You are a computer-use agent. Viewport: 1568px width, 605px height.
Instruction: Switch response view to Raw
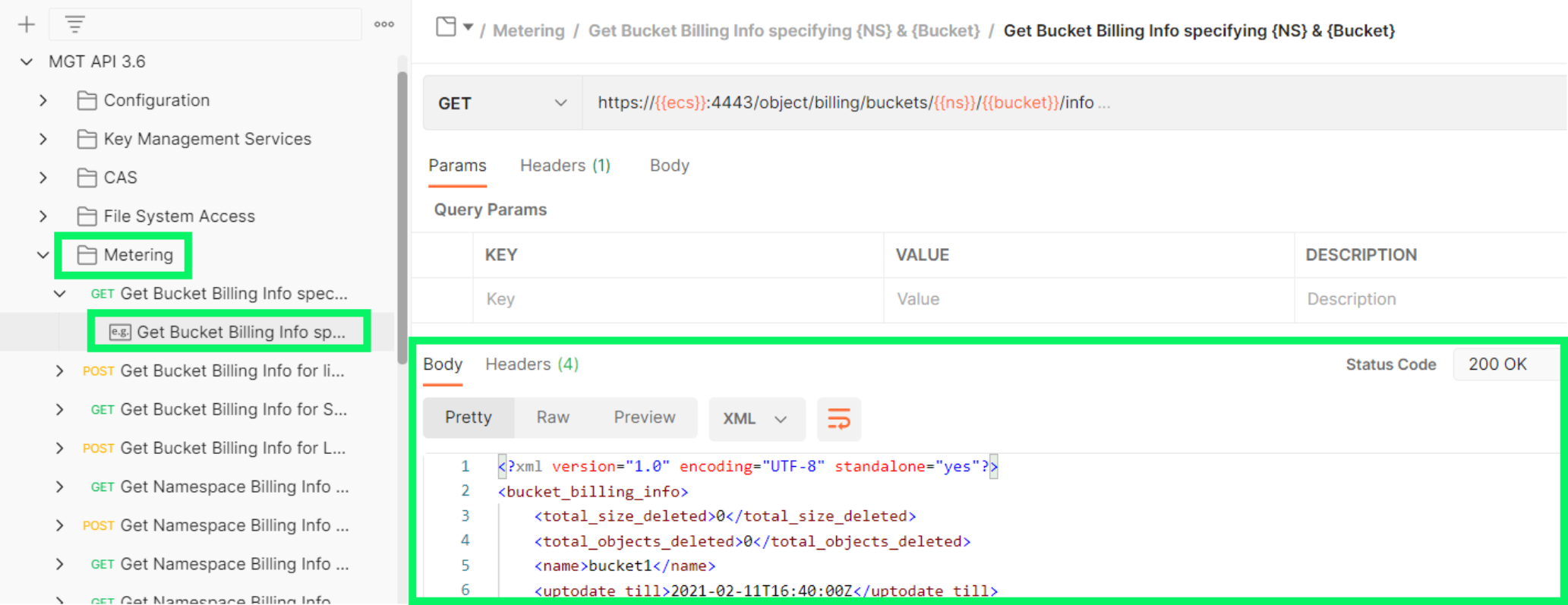(553, 418)
